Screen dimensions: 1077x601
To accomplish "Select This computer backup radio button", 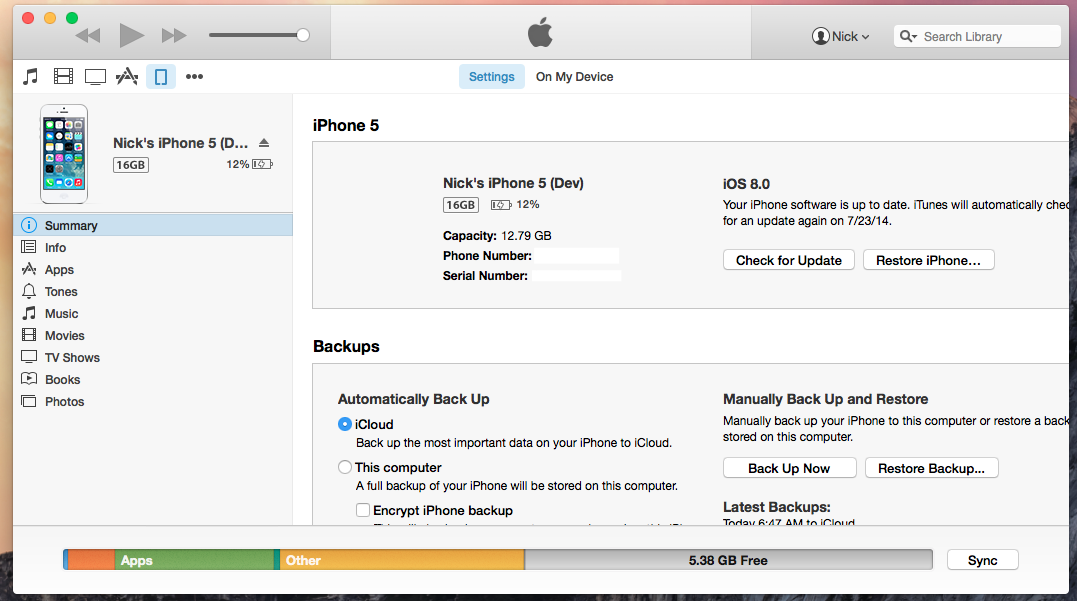I will pos(345,467).
